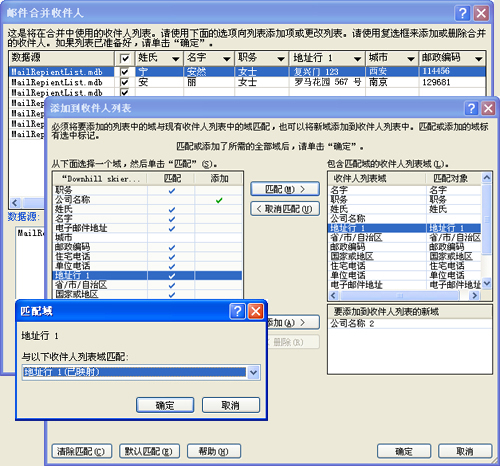Image resolution: width=500 pixels, height=466 pixels.
Task: Click 确定 in the 匹配域 dialog
Action: [165, 405]
